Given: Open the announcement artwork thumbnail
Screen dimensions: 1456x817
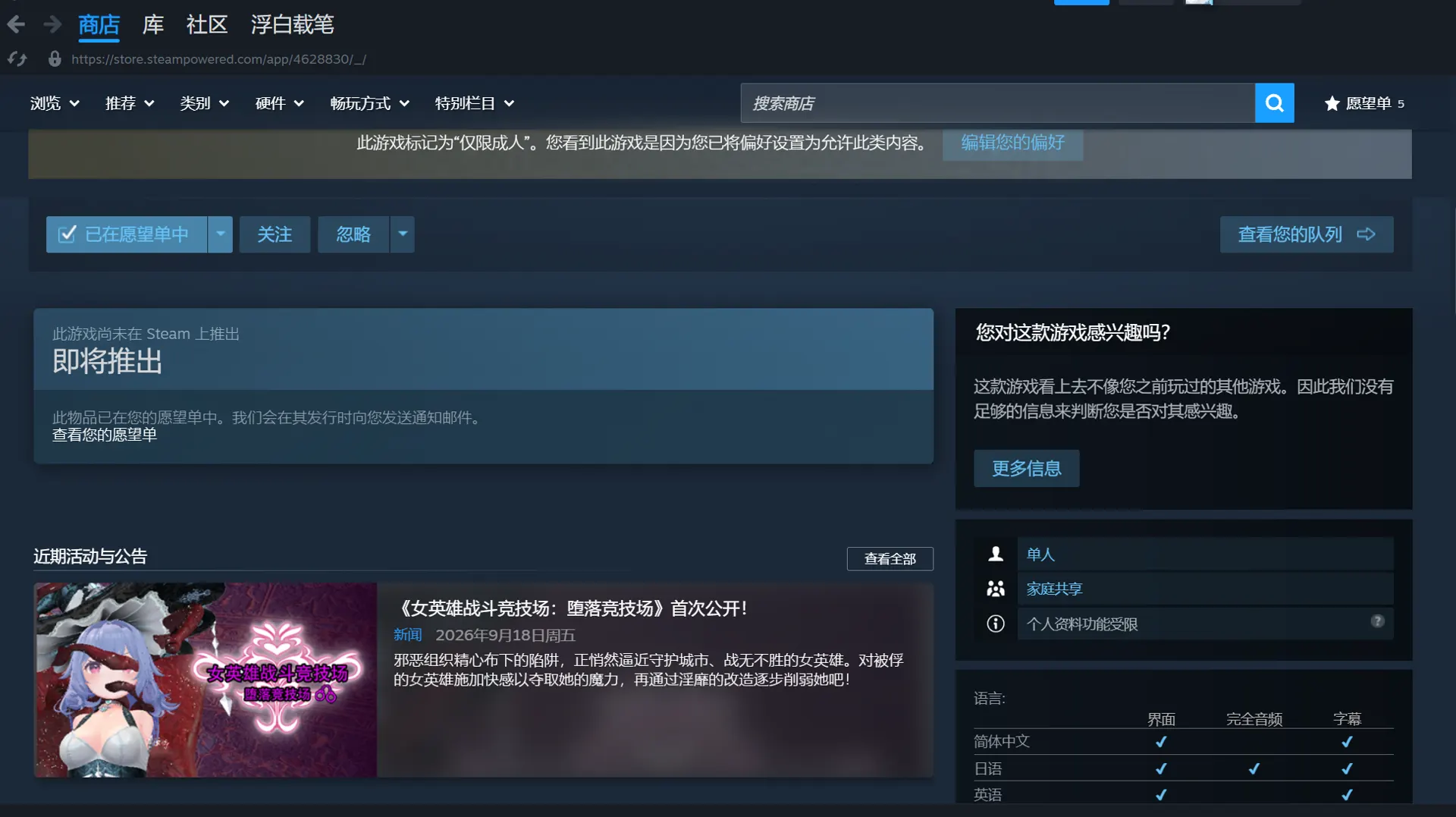Looking at the screenshot, I should 206,680.
